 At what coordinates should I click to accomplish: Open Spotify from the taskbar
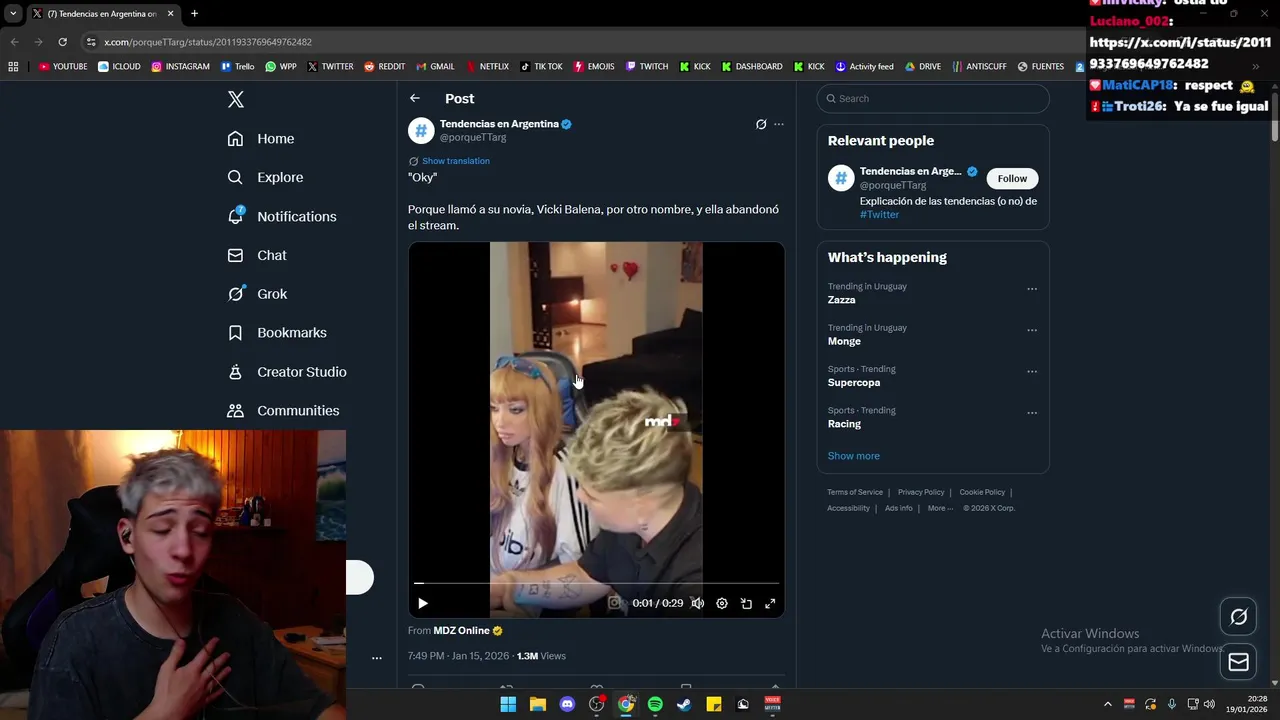click(x=655, y=704)
